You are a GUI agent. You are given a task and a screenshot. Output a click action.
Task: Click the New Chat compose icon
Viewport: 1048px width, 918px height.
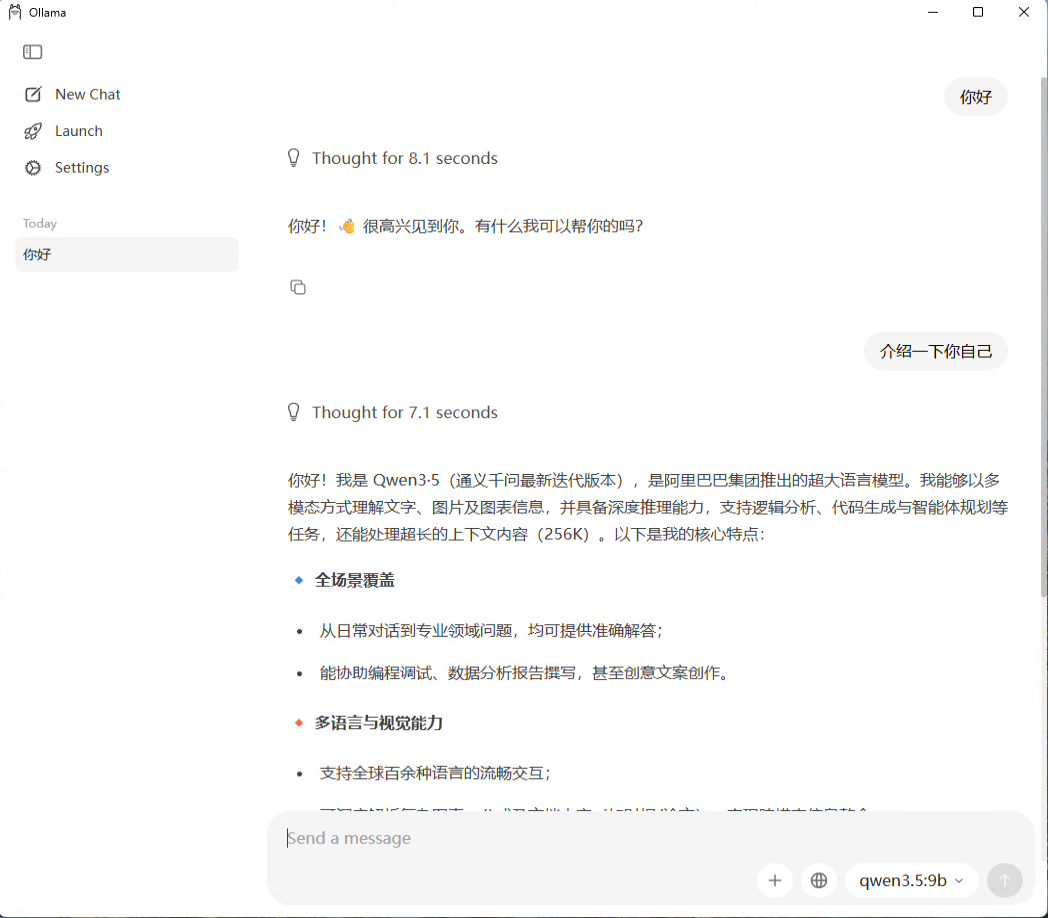coord(33,94)
